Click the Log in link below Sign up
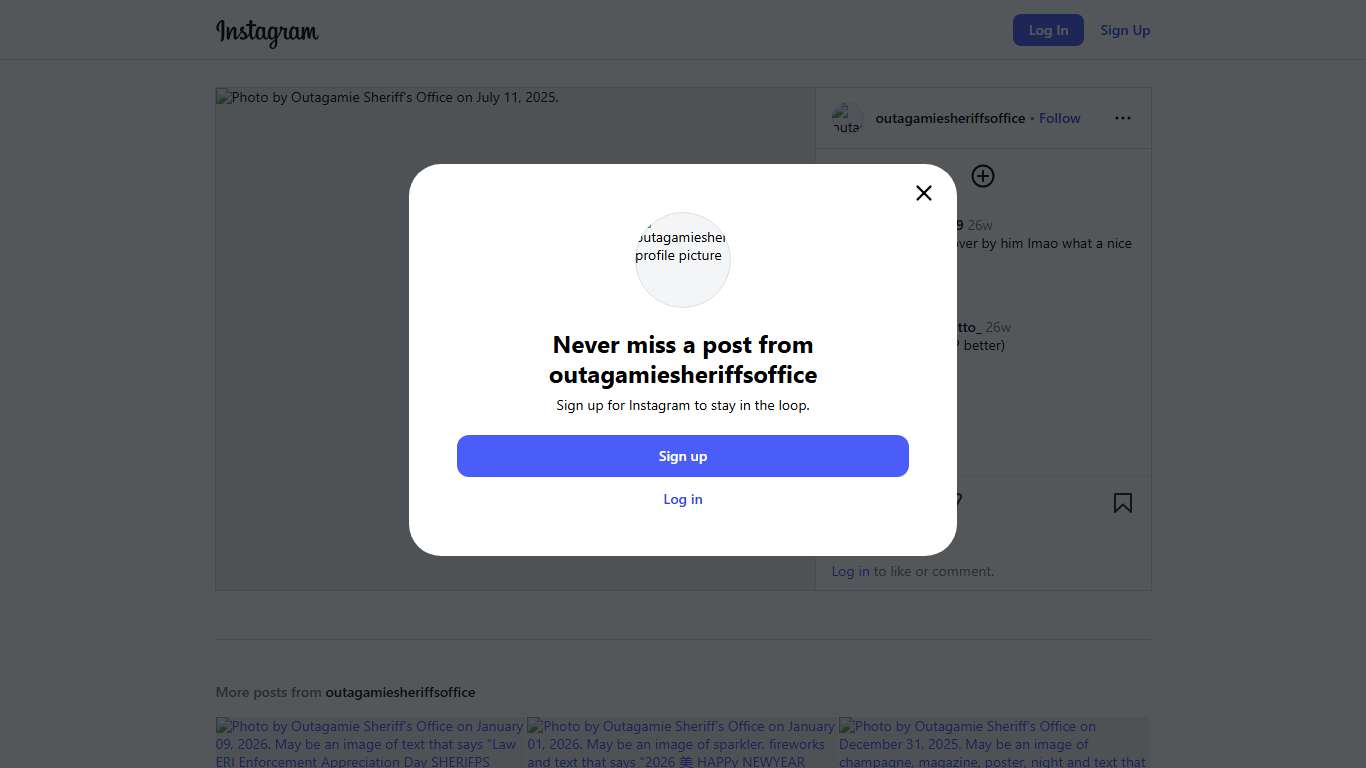This screenshot has height=768, width=1366. point(683,499)
